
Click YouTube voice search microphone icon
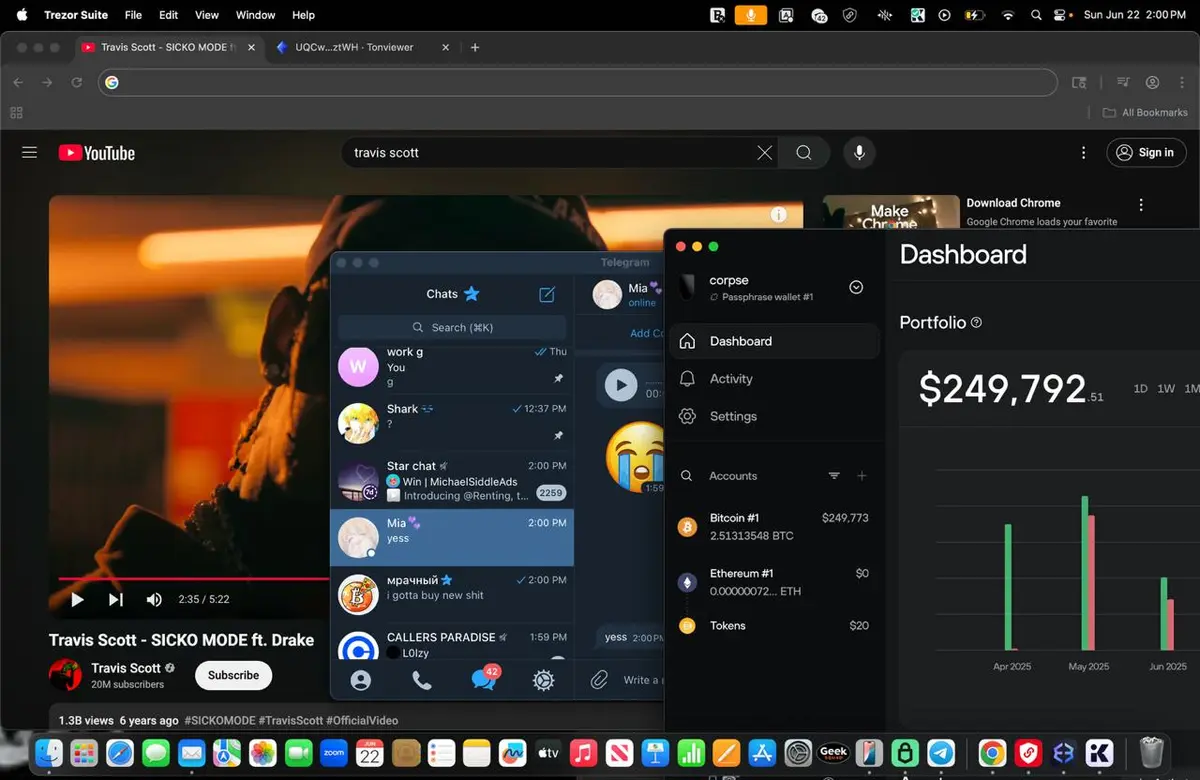coord(857,153)
